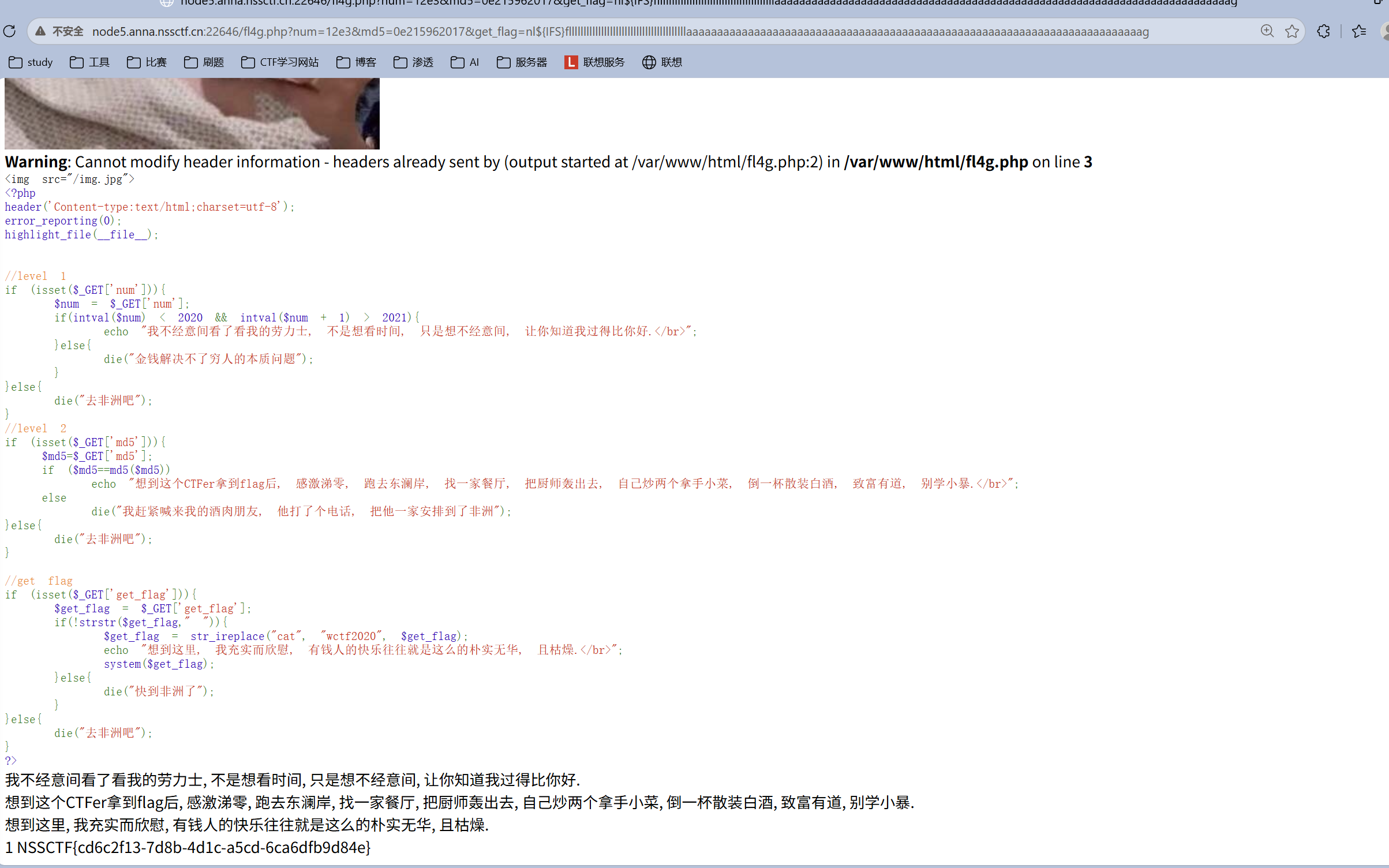Click the intval($num) < 2020 condition line
The image size is (1389, 868).
[x=237, y=317]
